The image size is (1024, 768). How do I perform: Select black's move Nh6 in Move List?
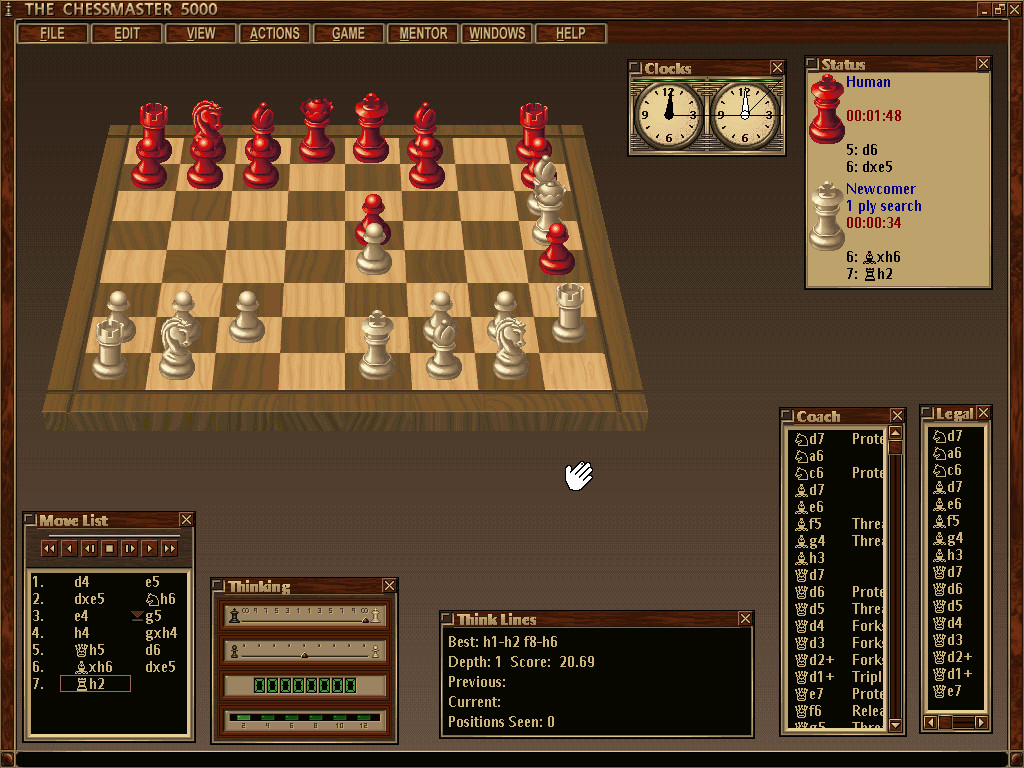click(160, 599)
